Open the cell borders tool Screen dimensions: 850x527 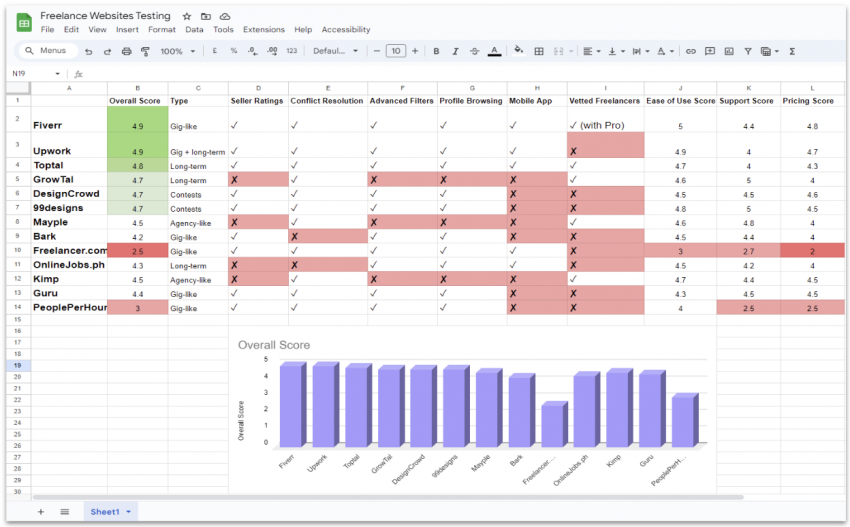pos(539,51)
